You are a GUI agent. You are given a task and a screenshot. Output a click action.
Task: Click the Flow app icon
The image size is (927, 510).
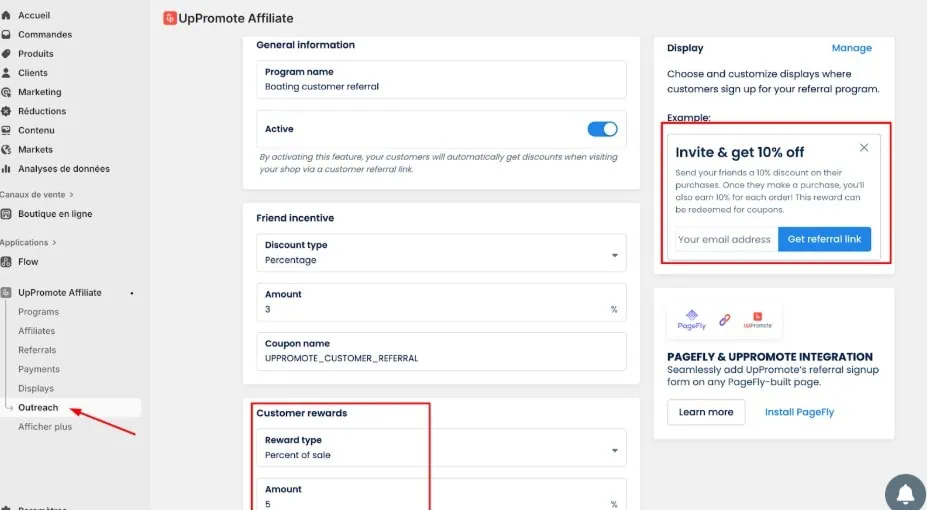pyautogui.click(x=6, y=262)
